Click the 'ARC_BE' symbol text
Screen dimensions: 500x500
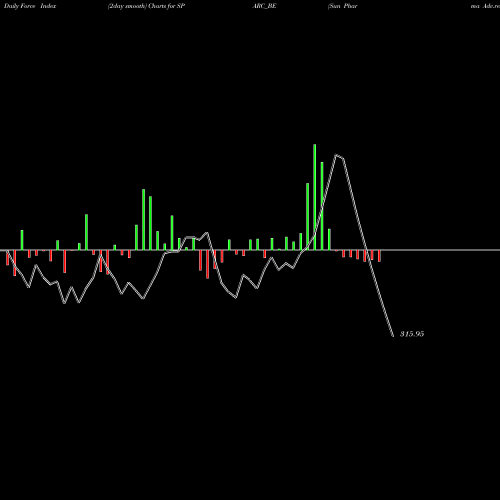264,6
